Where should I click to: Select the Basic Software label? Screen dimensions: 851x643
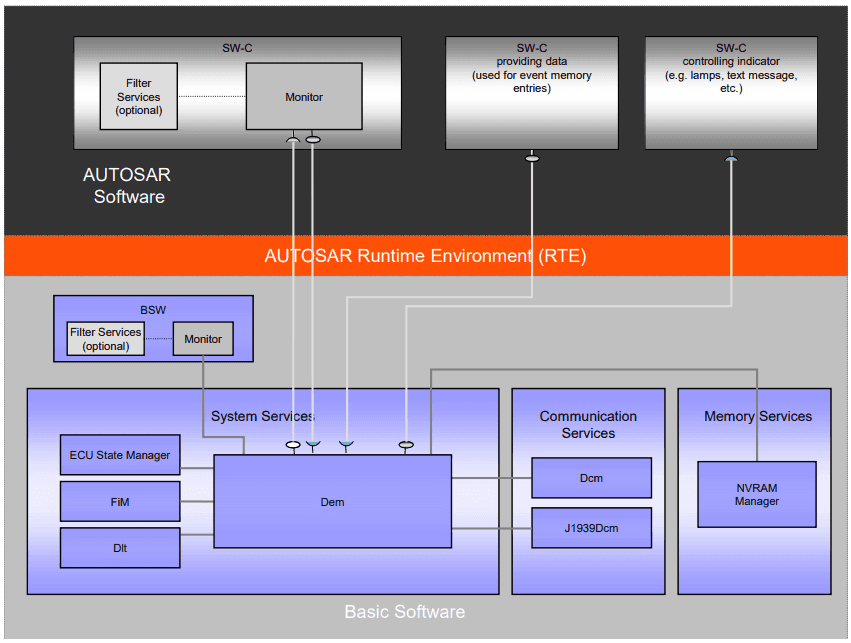404,612
